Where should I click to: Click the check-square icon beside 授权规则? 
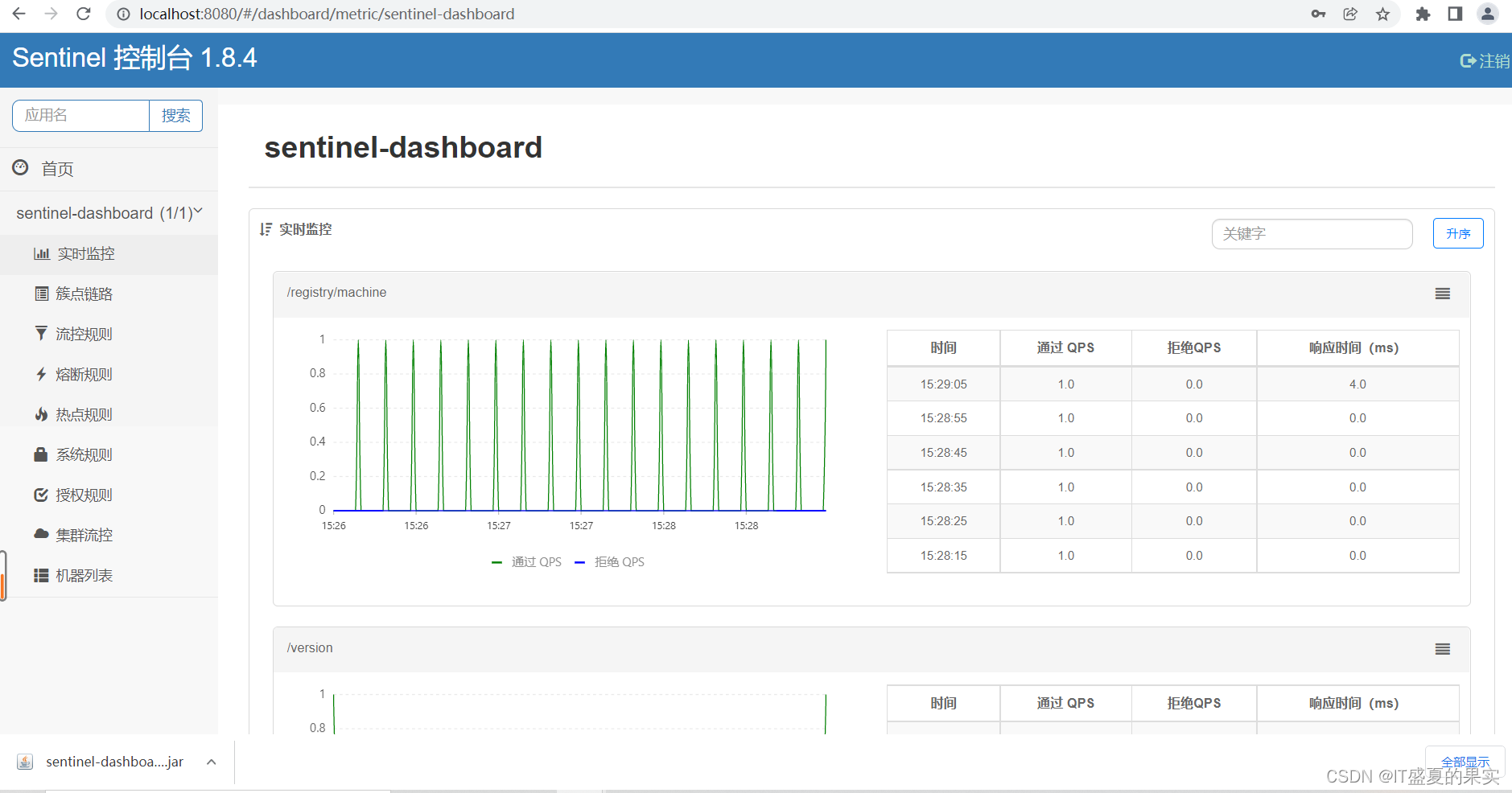point(41,495)
